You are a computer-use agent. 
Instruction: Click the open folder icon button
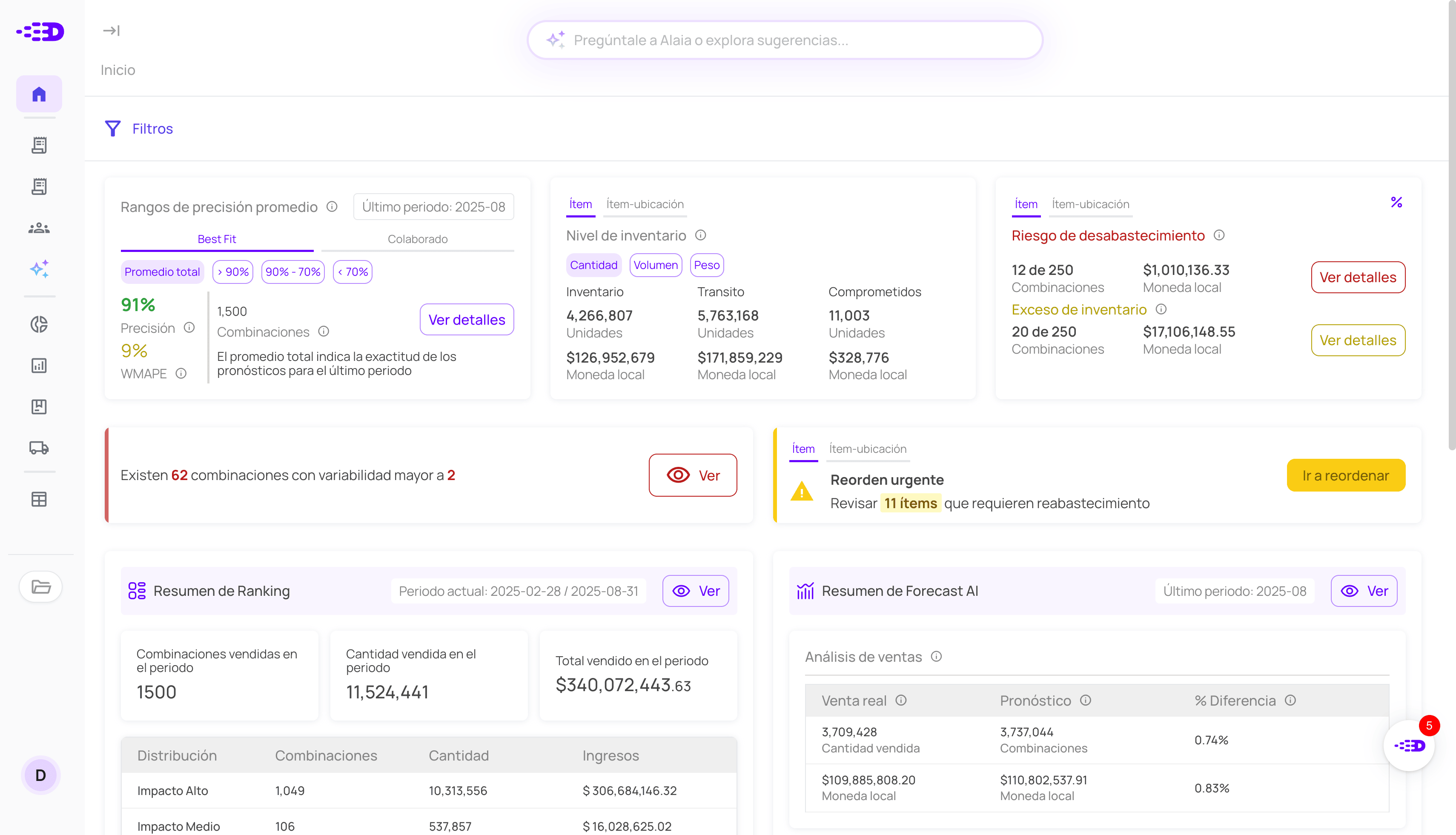coord(41,587)
